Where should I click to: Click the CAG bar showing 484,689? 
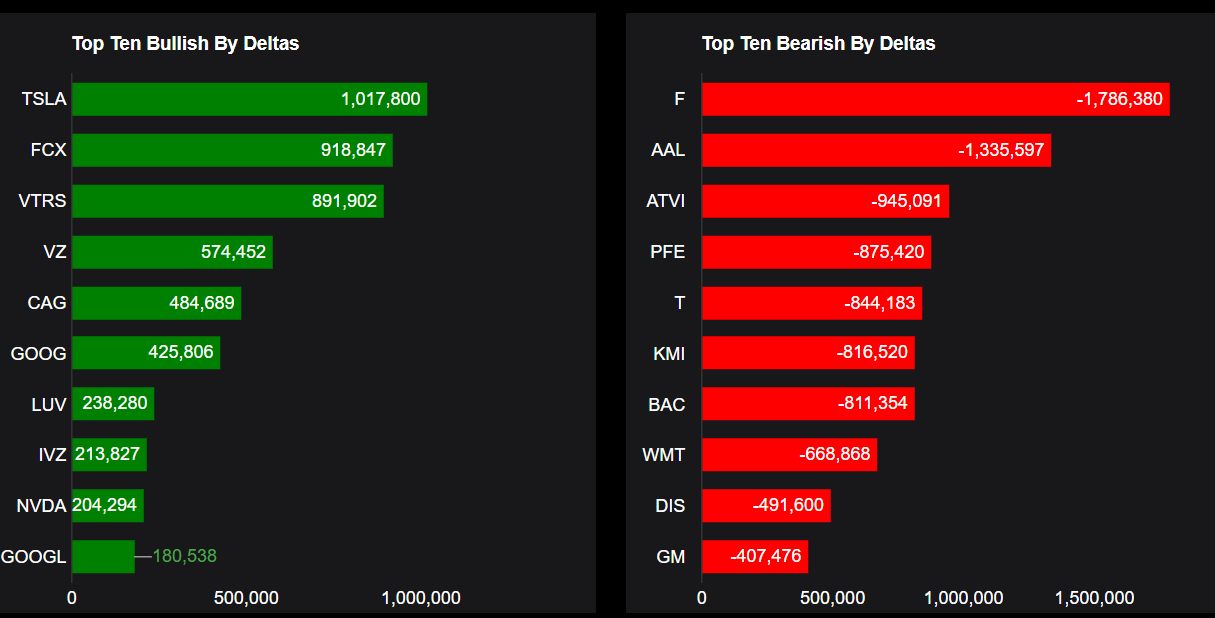coord(156,303)
